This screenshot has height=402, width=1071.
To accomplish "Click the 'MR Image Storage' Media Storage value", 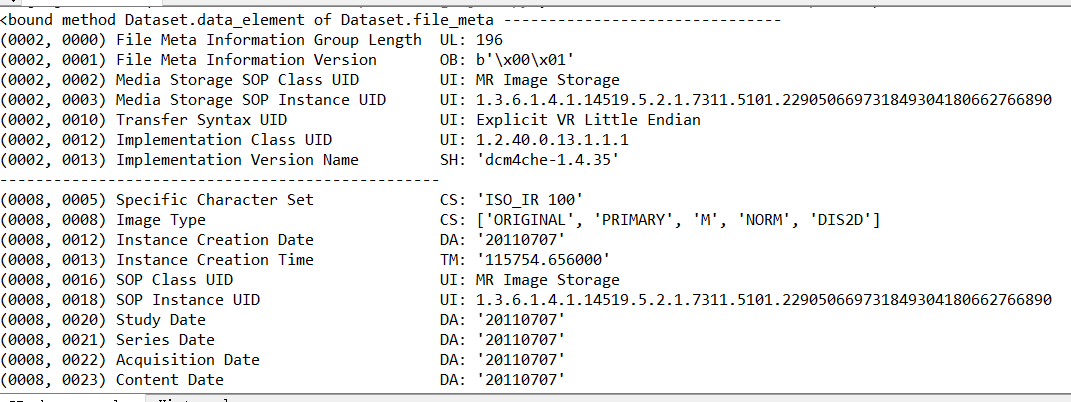I will tap(548, 80).
